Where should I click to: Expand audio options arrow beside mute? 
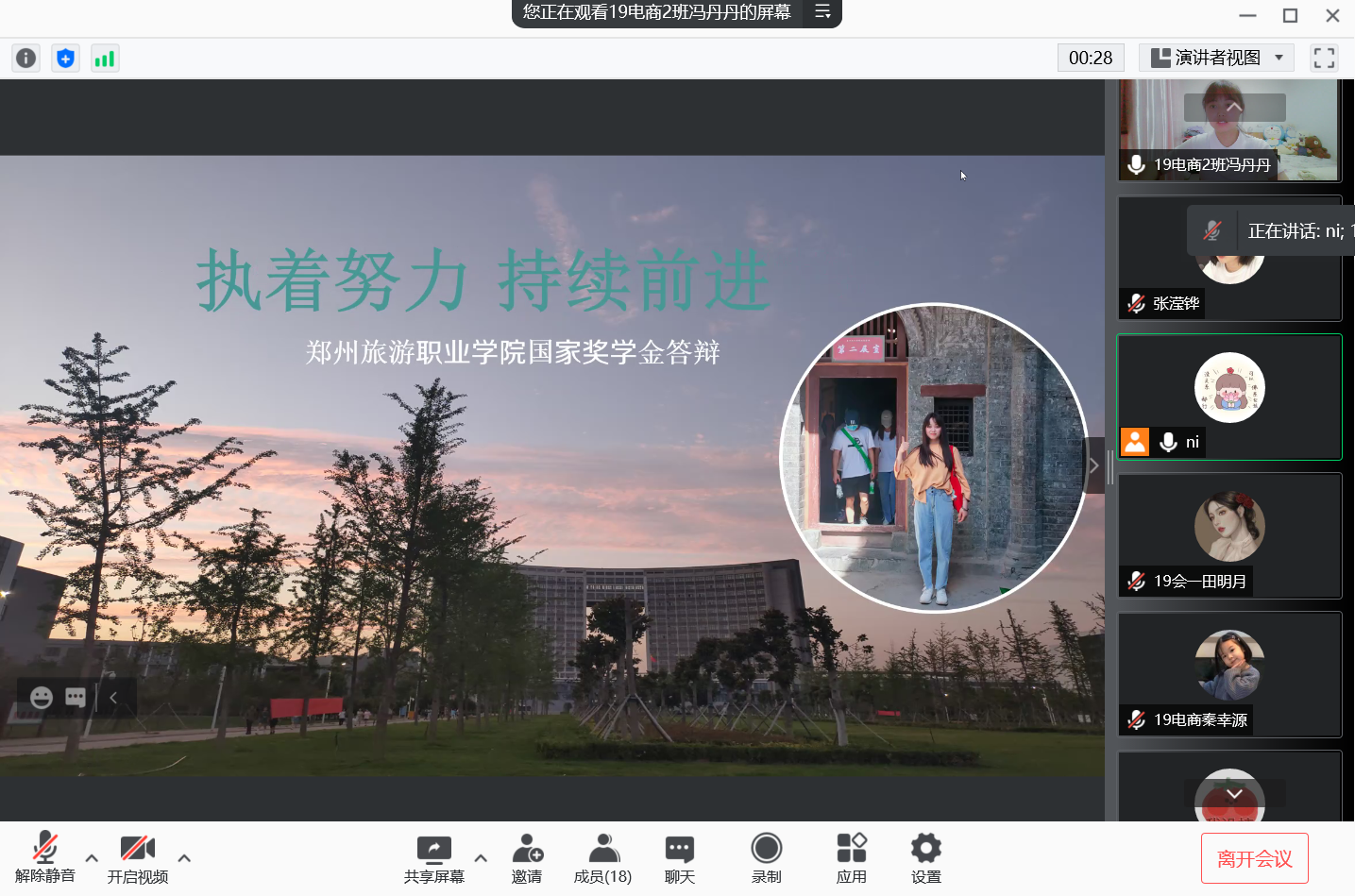(92, 858)
